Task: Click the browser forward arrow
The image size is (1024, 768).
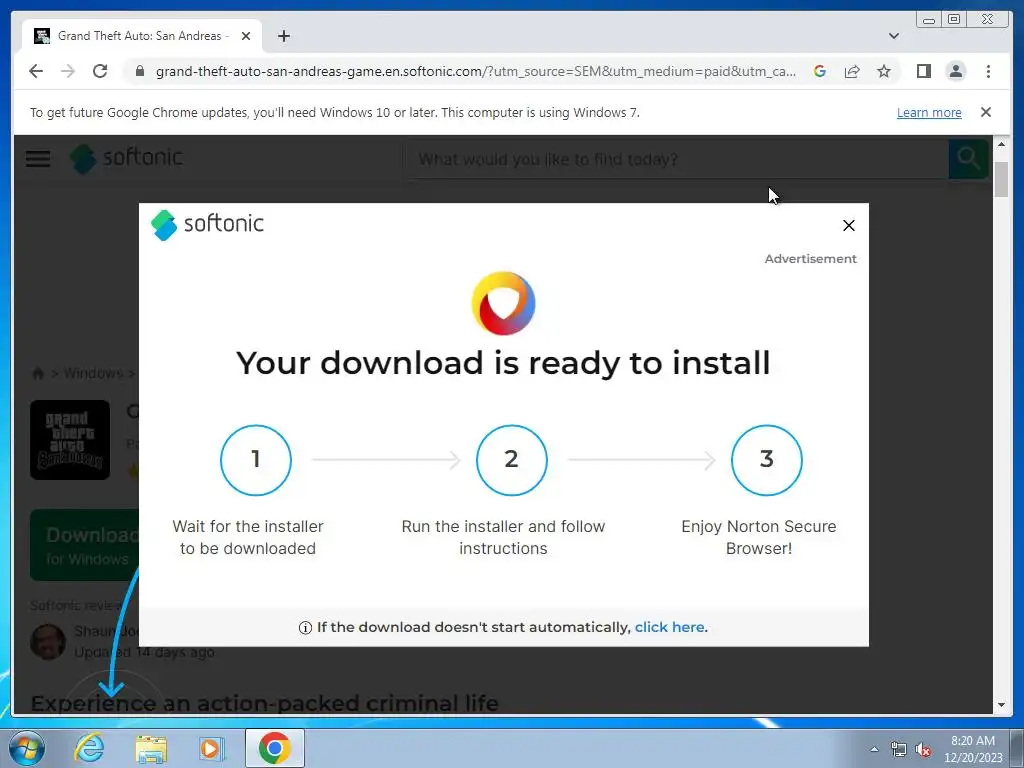Action: [x=68, y=71]
